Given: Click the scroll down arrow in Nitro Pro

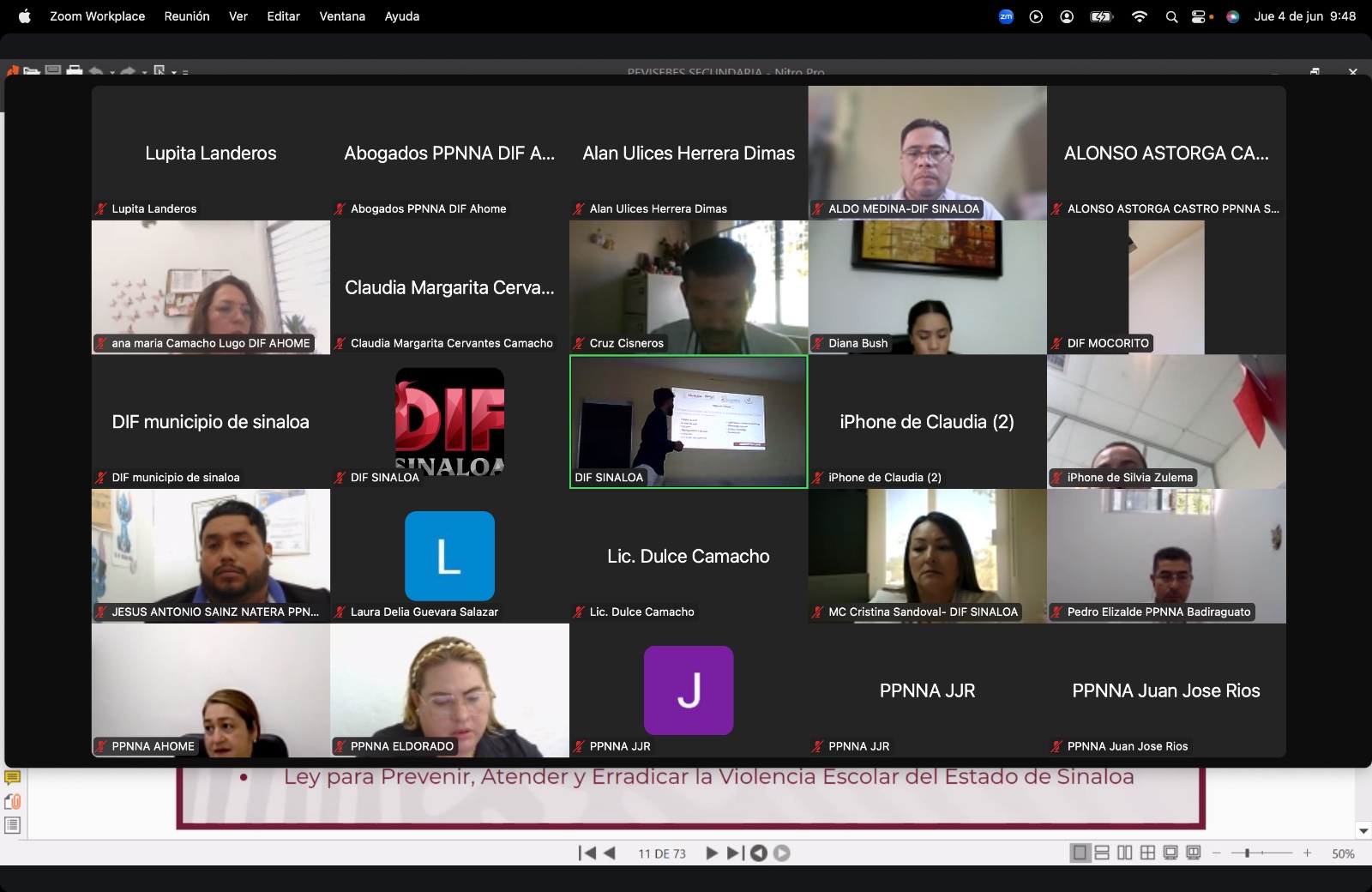Looking at the screenshot, I should (x=1363, y=830).
